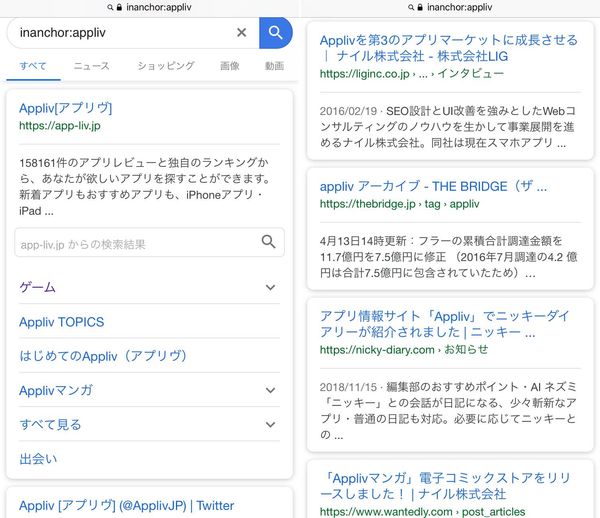Viewport: 600px width, 518px height.
Task: Click the 158161件のアプリレビュー snippet
Action: point(145,187)
